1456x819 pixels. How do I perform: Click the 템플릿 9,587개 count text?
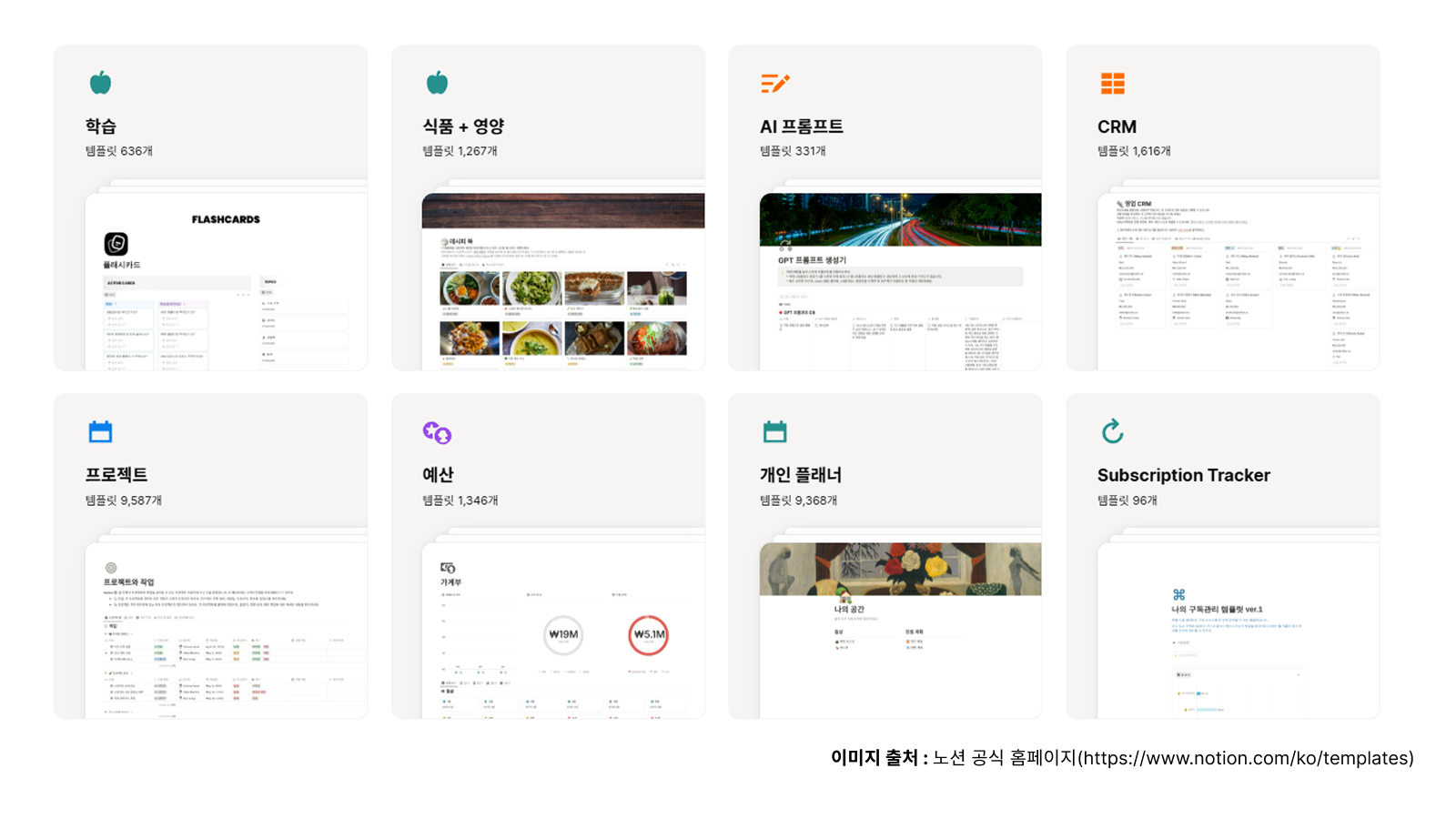(x=124, y=500)
